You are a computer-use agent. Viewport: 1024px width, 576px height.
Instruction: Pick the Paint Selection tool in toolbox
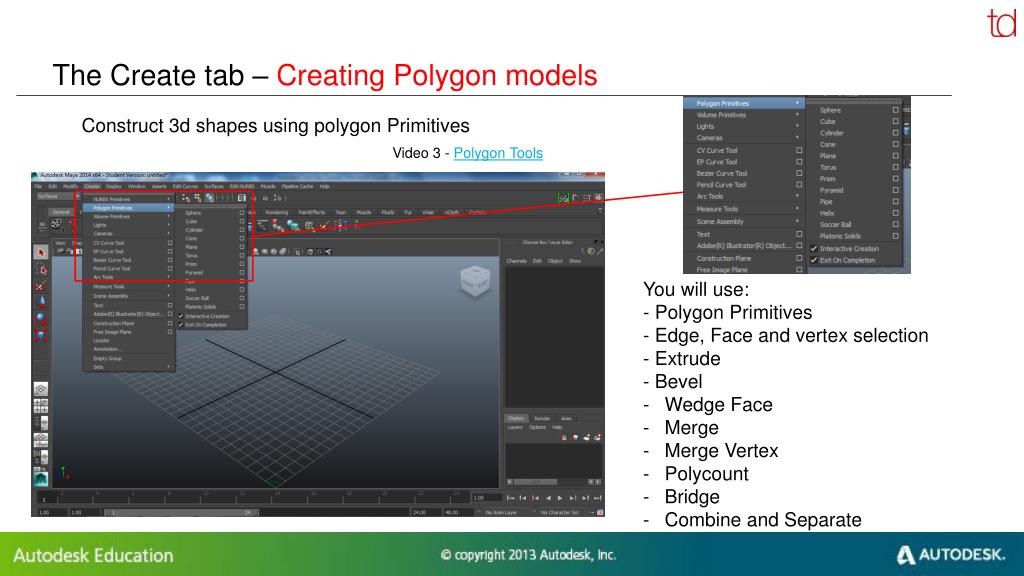point(40,286)
